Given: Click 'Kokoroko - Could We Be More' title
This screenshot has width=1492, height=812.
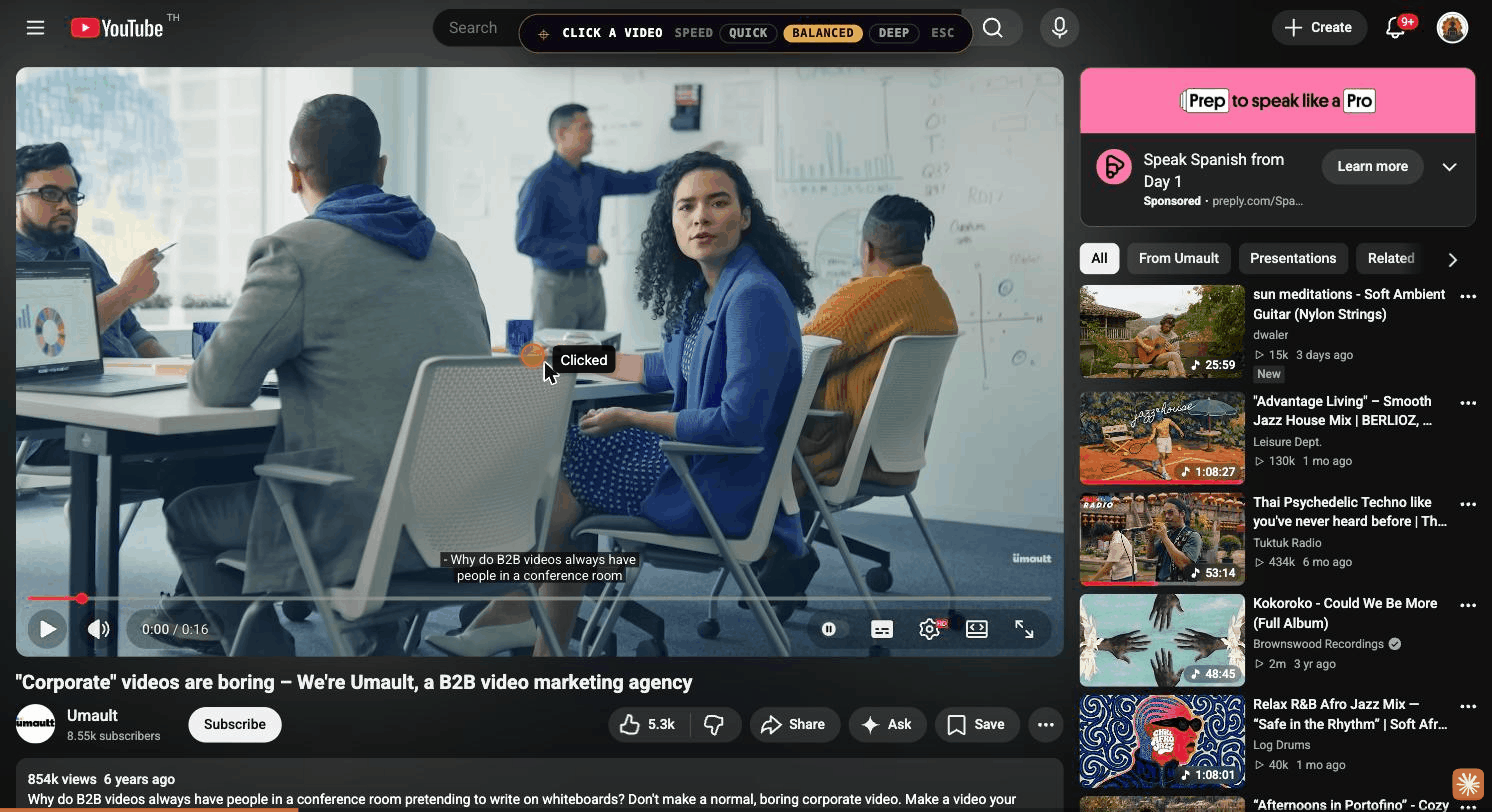Looking at the screenshot, I should coord(1345,613).
